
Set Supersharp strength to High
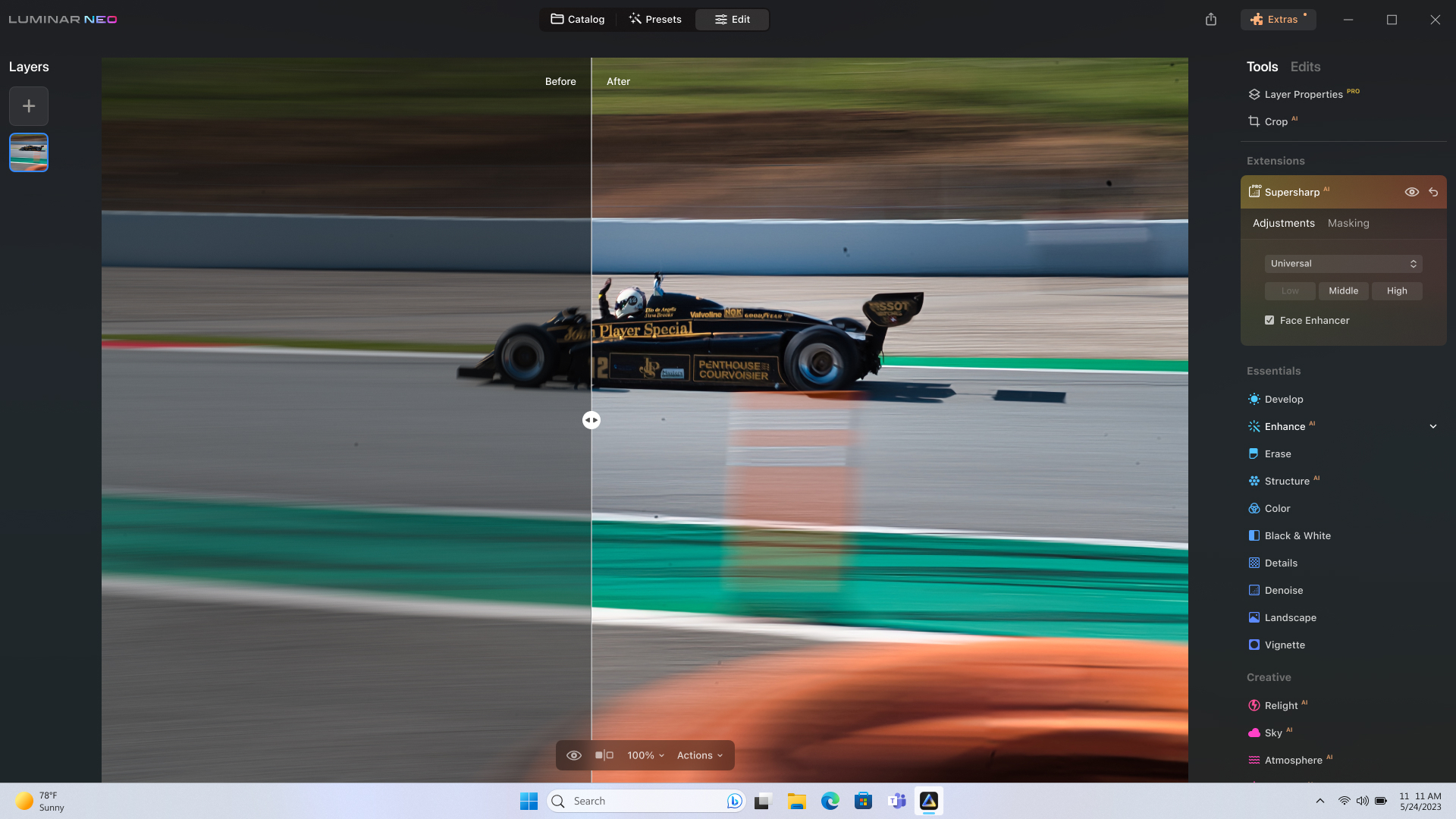click(x=1396, y=290)
